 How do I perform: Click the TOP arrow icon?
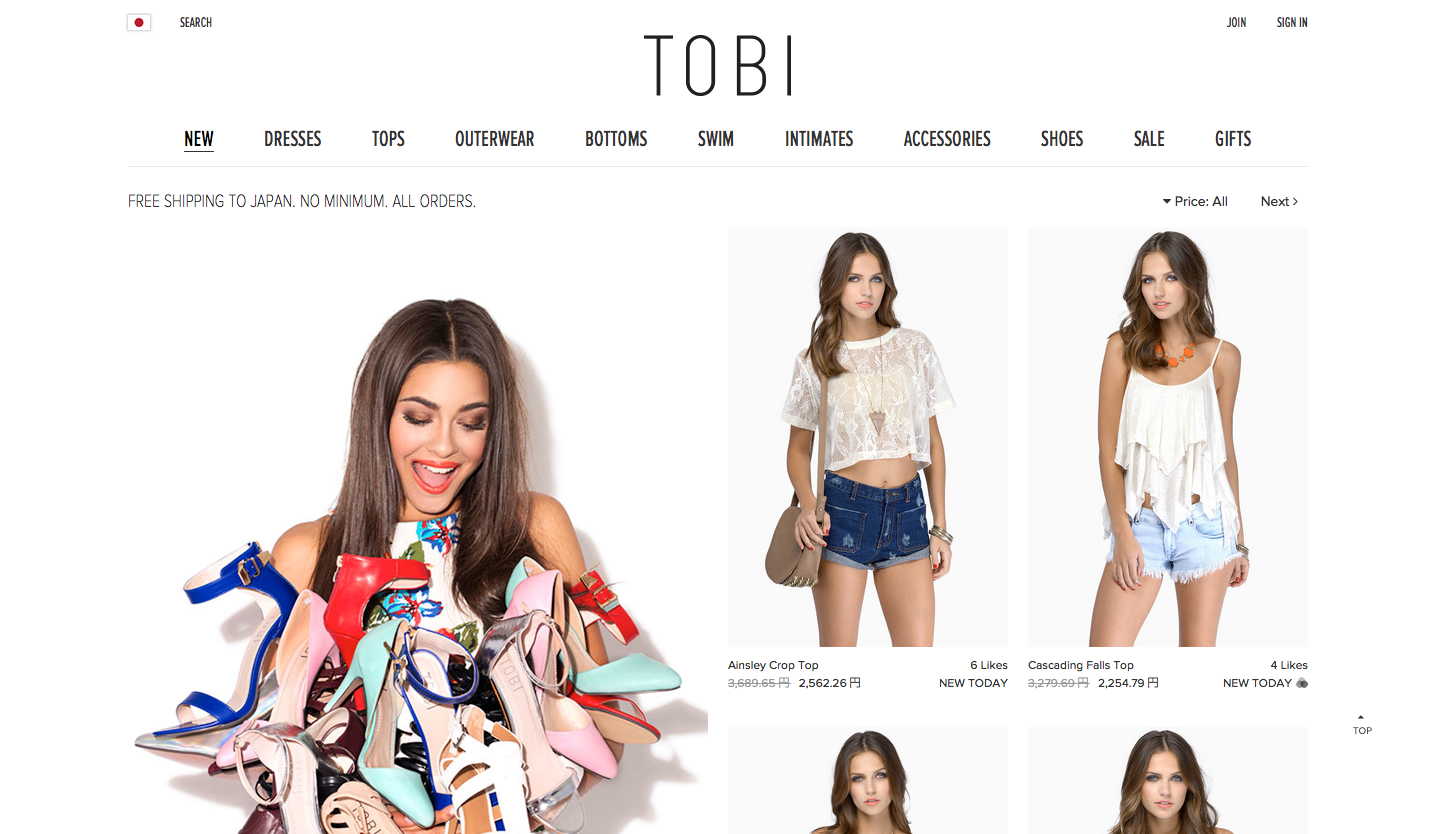pos(1362,725)
